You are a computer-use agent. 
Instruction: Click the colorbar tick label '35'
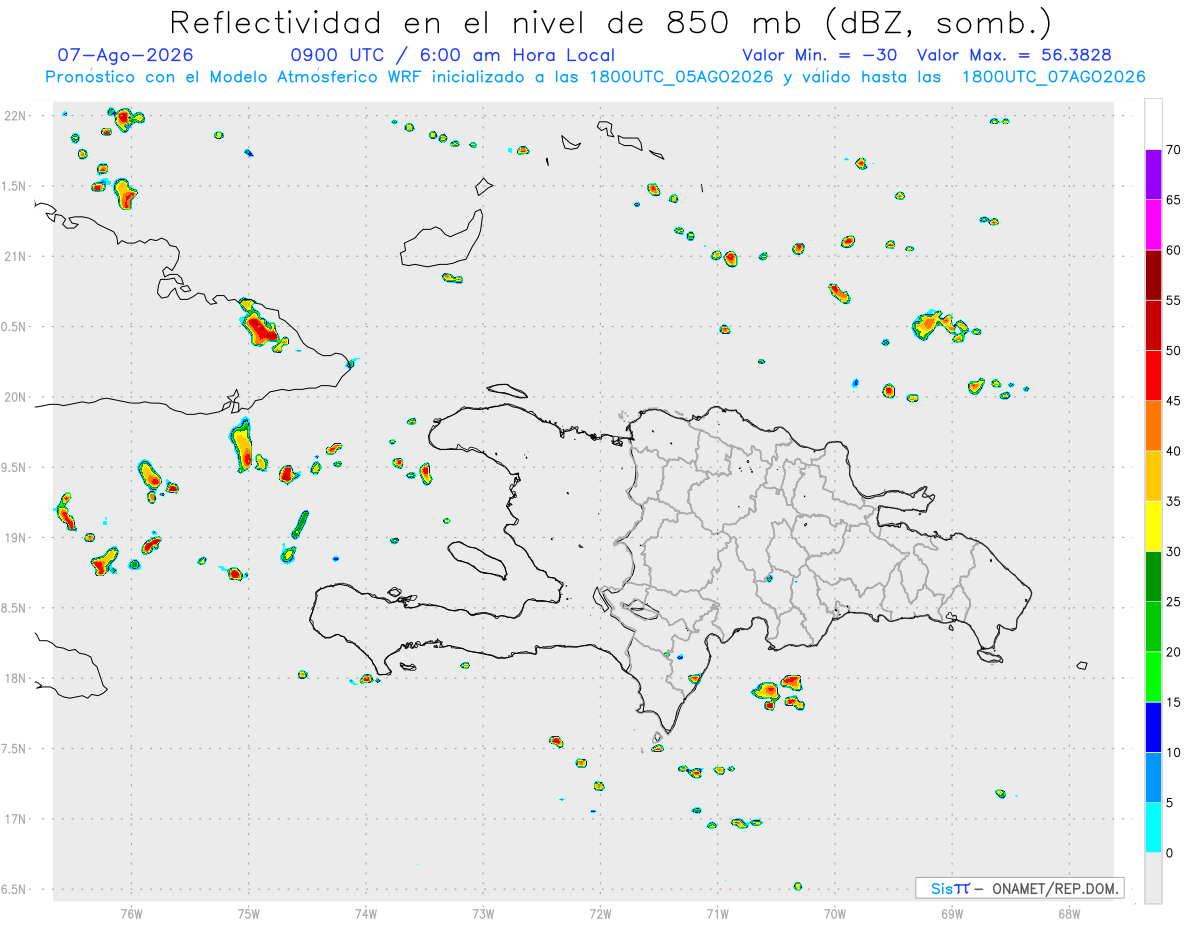tap(1174, 501)
